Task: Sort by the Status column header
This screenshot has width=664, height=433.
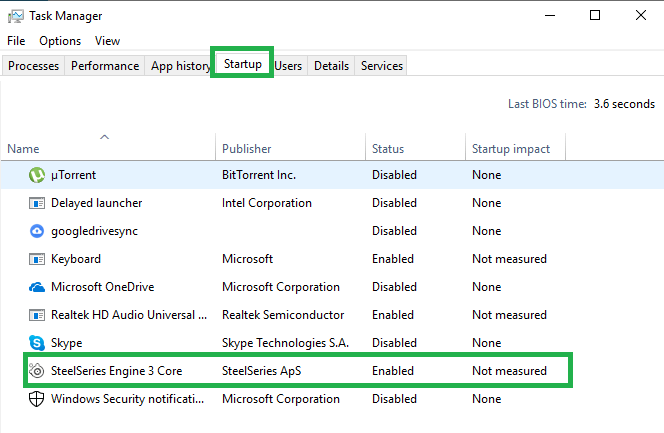Action: [x=388, y=149]
